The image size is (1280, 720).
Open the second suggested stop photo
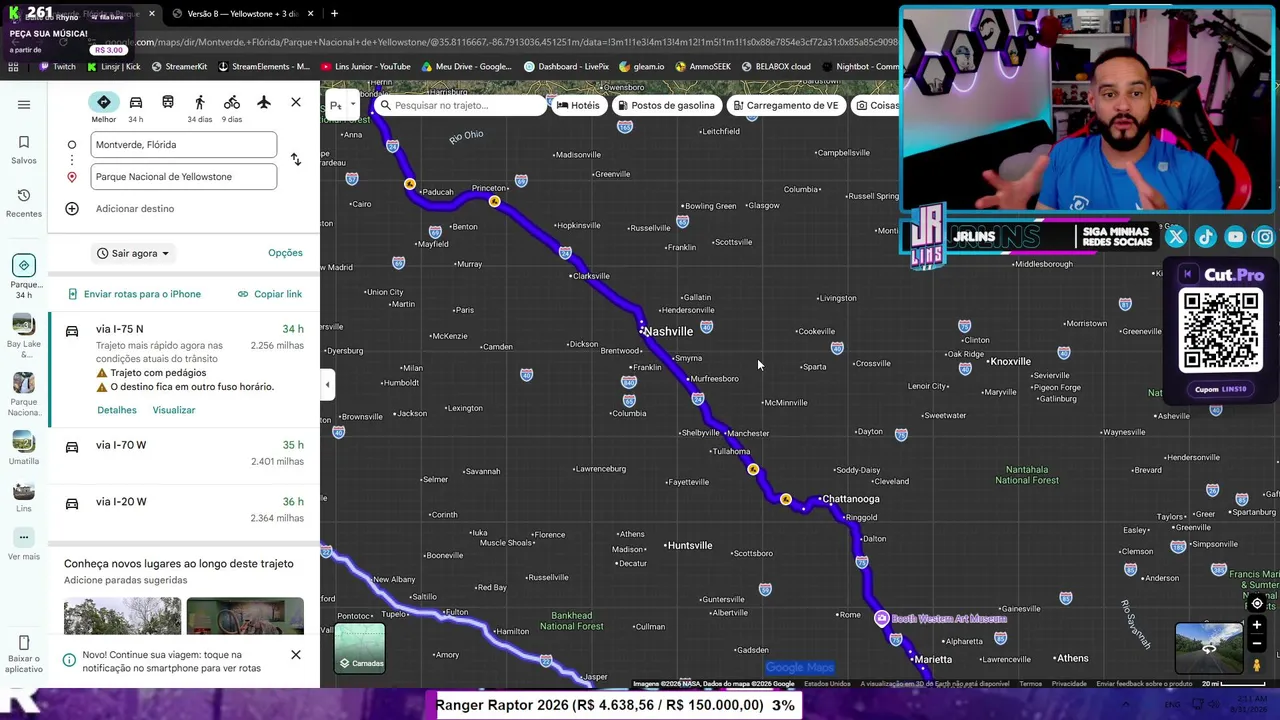[245, 616]
